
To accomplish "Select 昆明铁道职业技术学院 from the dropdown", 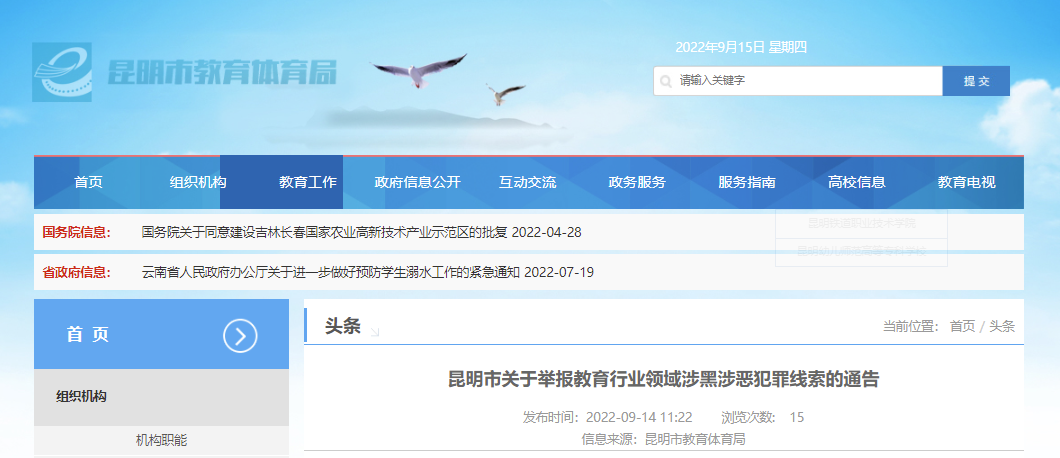I will [x=861, y=223].
